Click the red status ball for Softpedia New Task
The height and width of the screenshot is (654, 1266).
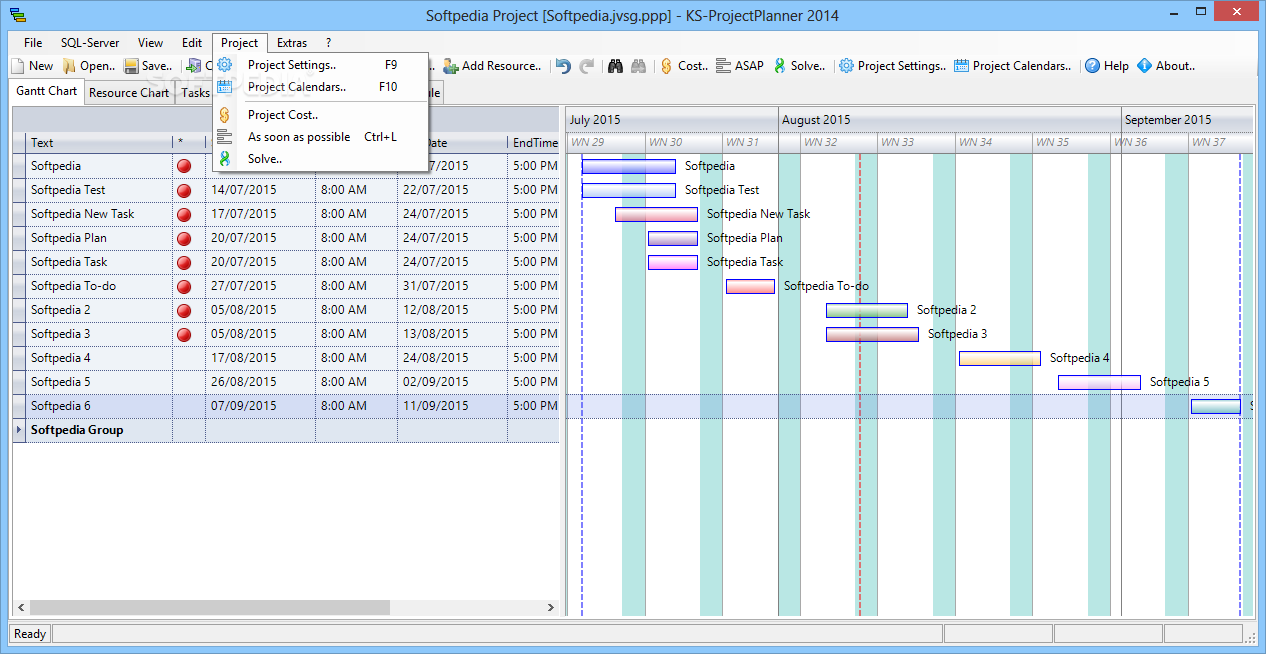click(184, 214)
